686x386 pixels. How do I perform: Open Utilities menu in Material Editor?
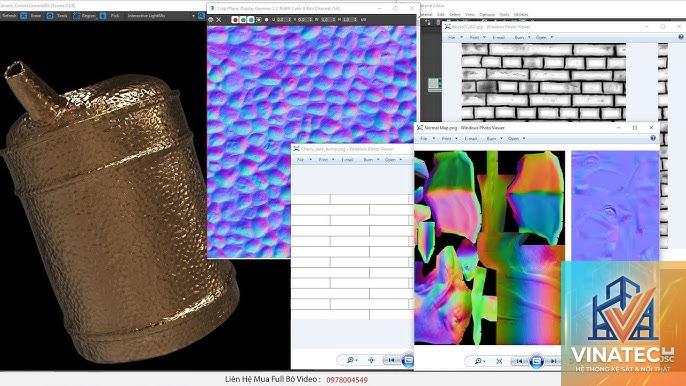[521, 14]
